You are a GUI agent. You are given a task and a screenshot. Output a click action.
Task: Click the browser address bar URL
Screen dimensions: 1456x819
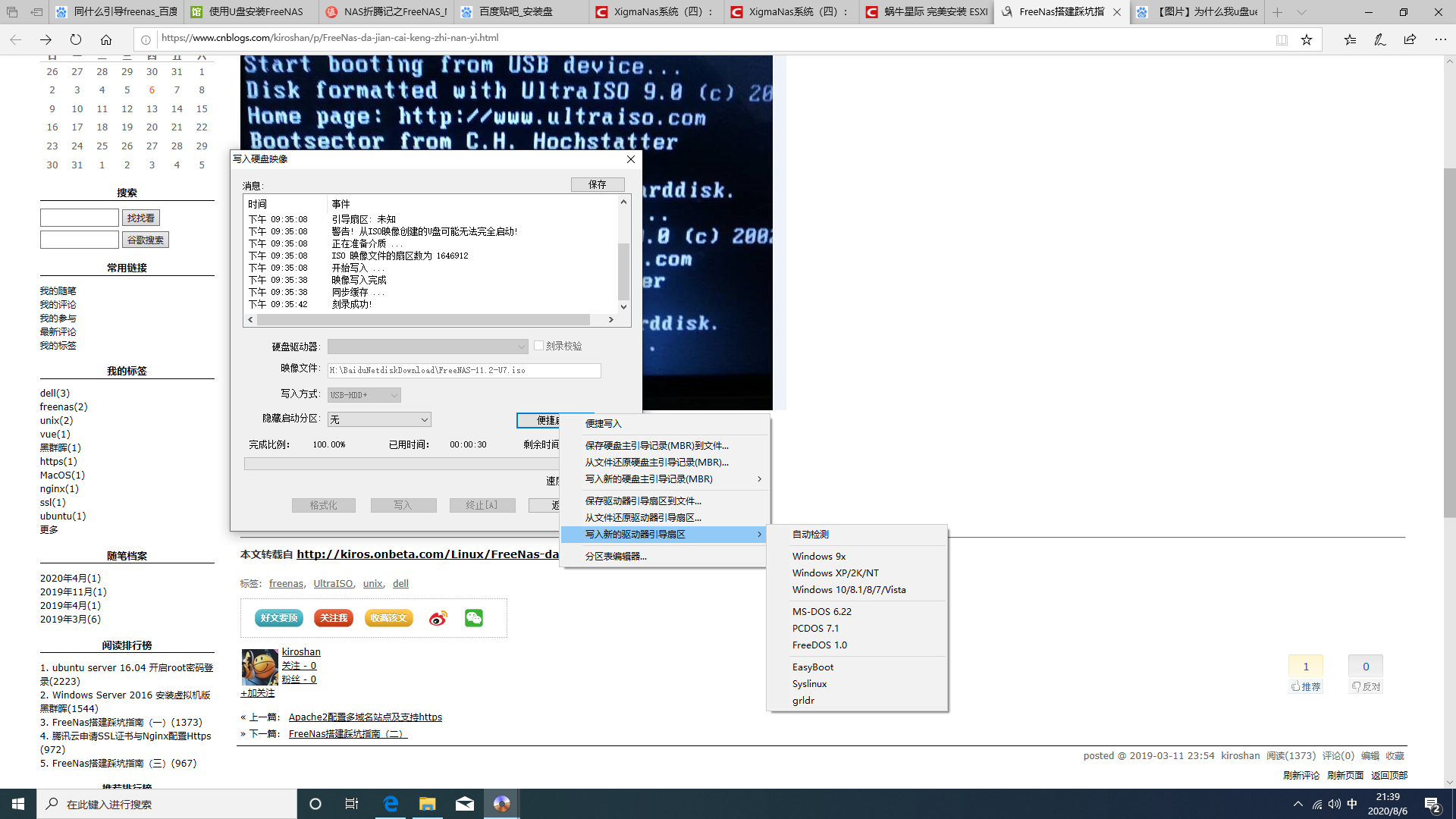click(x=330, y=38)
